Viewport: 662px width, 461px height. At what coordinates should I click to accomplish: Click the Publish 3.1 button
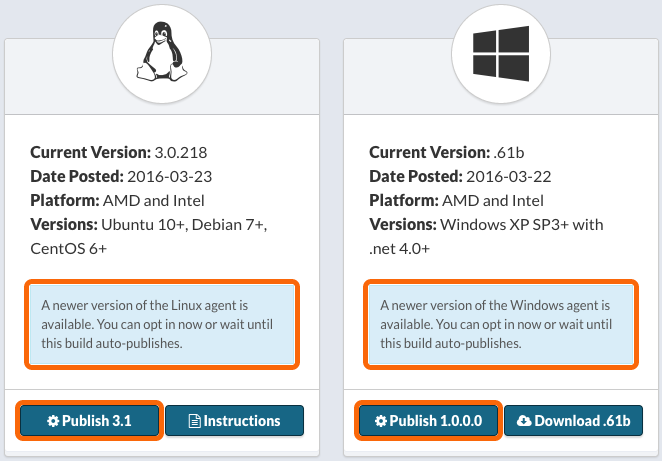coord(90,420)
